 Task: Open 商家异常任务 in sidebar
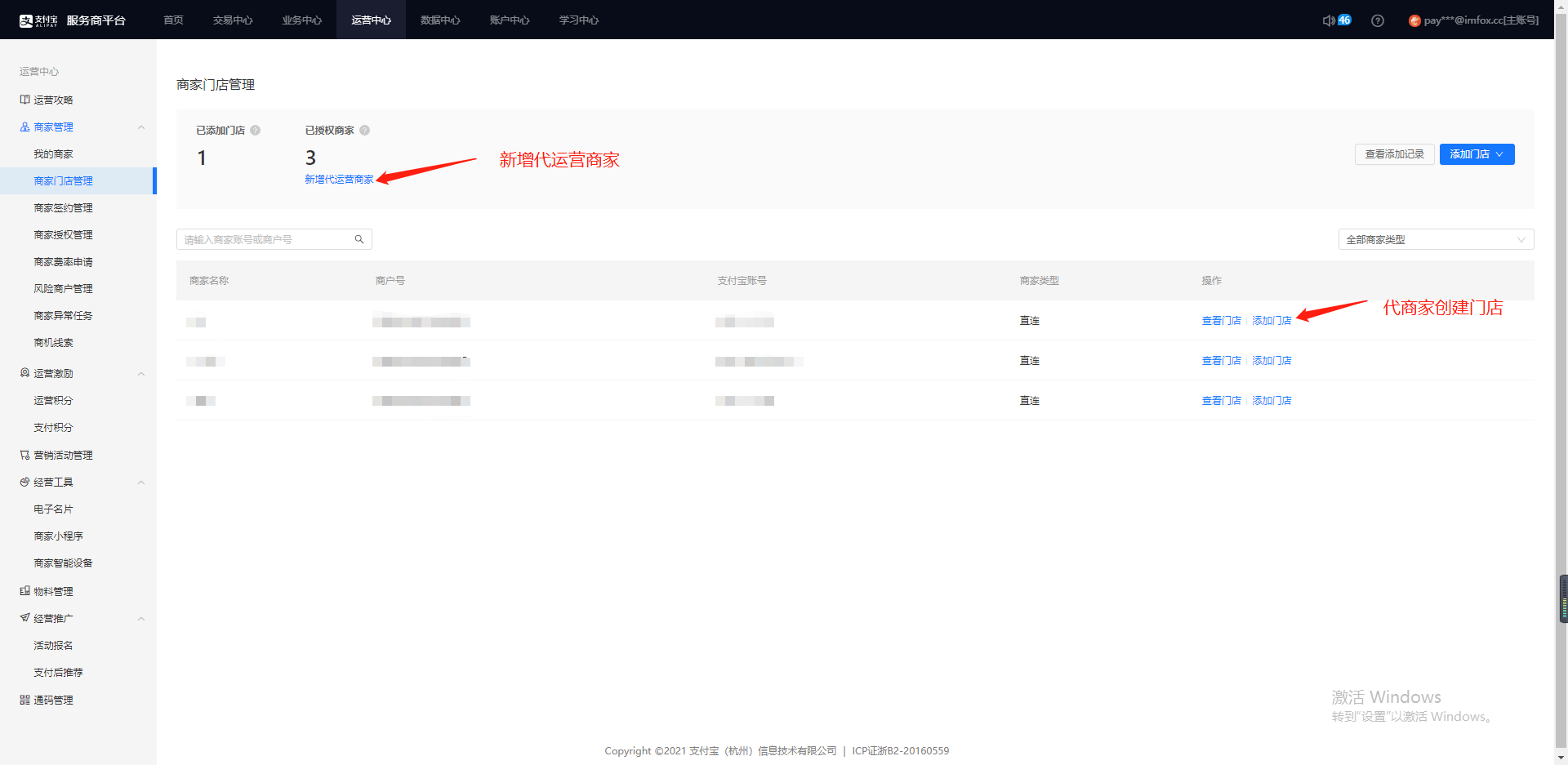[63, 316]
